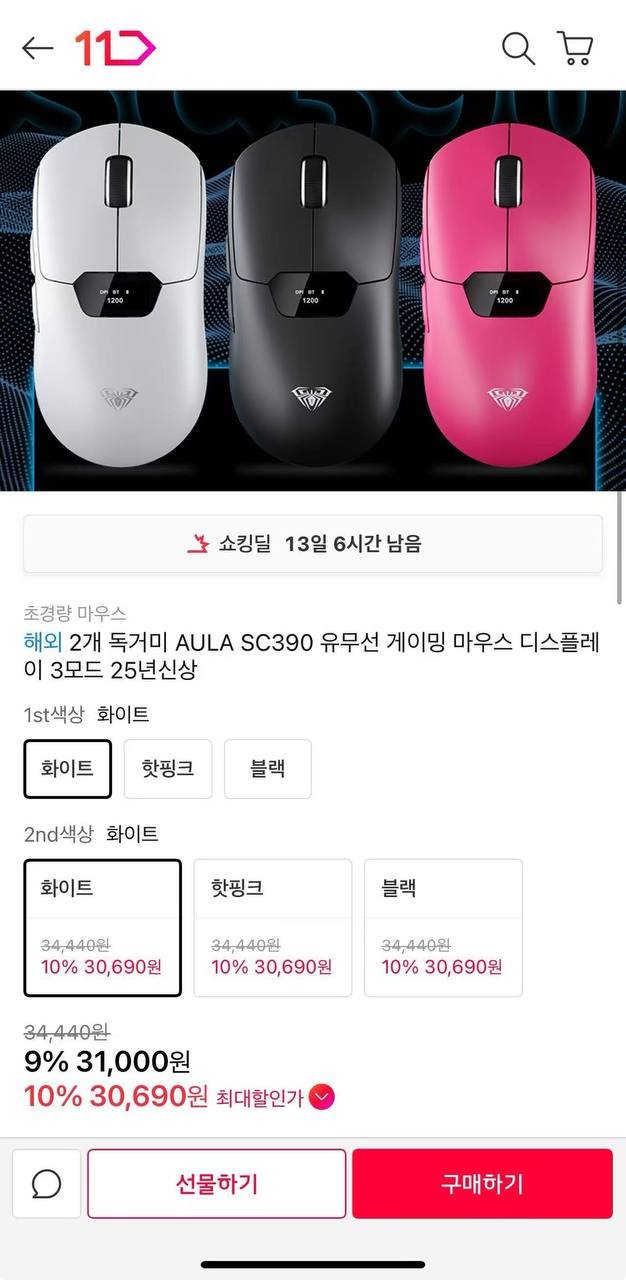Choose 핫핑크 card in 2nd색상
Screen dimensions: 626x1280
[273, 928]
